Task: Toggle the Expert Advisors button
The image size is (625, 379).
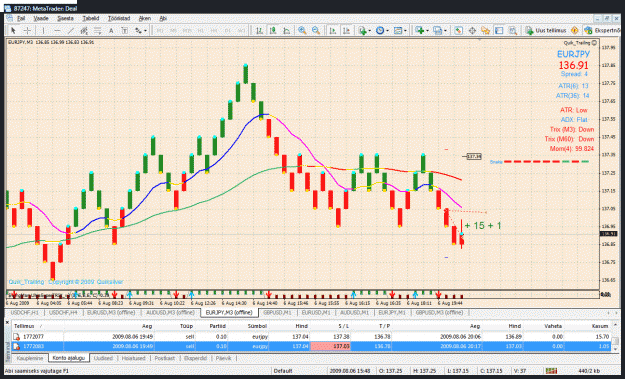Action: pos(602,30)
